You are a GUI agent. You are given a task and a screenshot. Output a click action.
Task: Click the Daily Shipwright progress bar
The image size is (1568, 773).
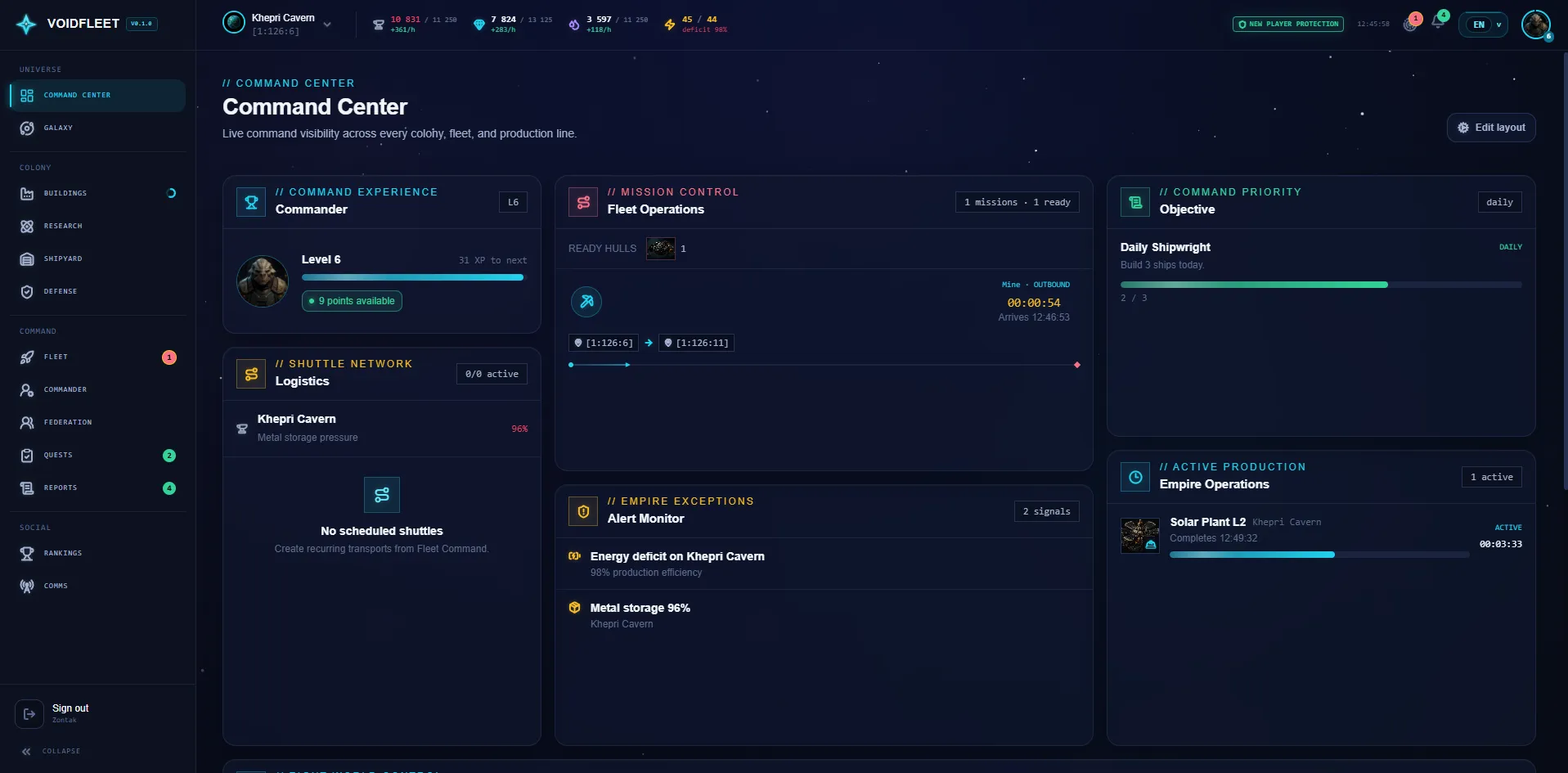point(1321,285)
